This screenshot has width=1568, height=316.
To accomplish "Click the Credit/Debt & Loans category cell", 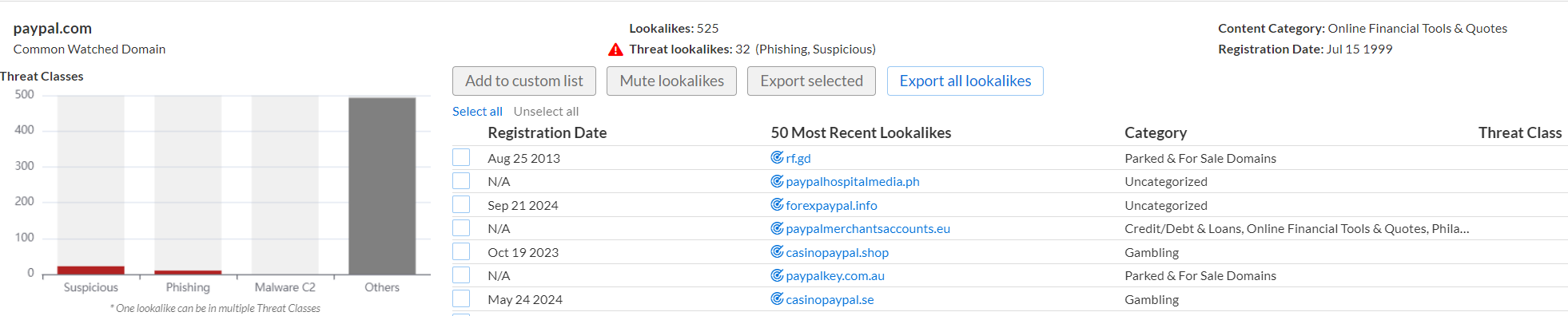I will click(1296, 229).
